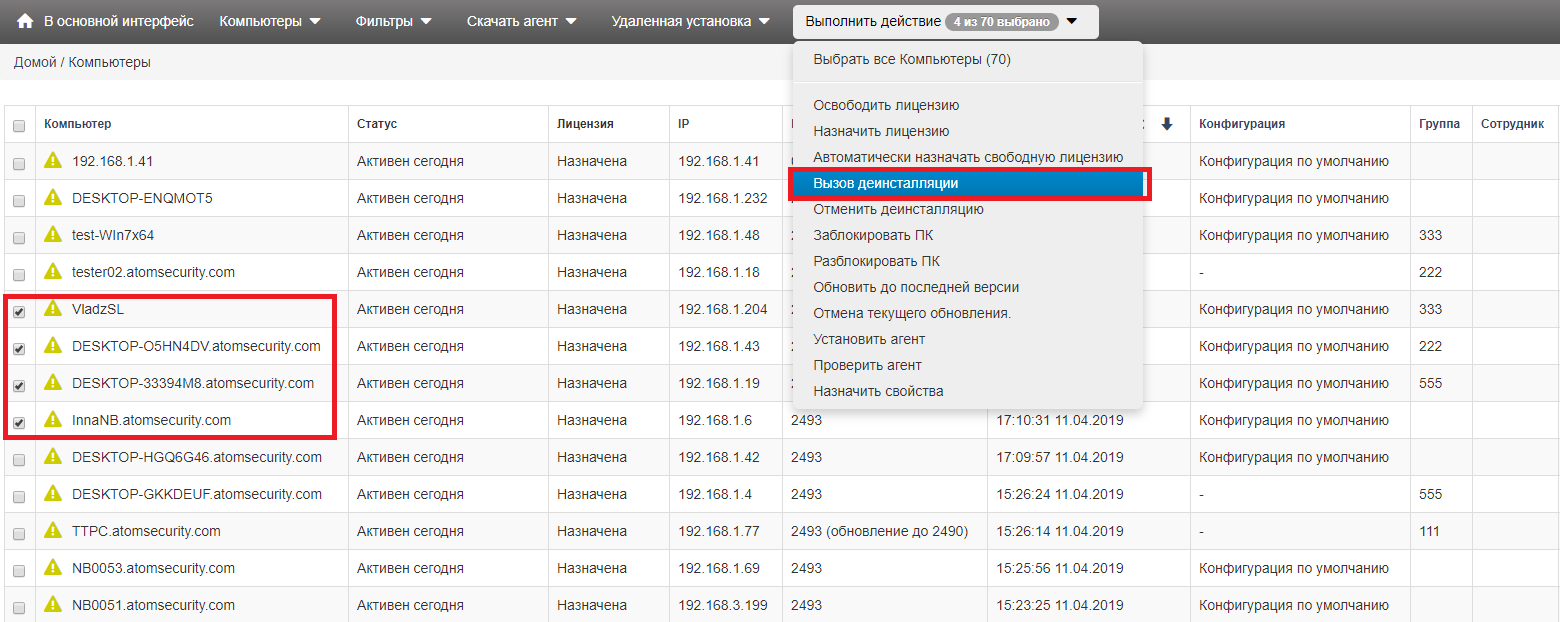Click Домой breadcrumb link
1560x622 pixels.
click(36, 62)
